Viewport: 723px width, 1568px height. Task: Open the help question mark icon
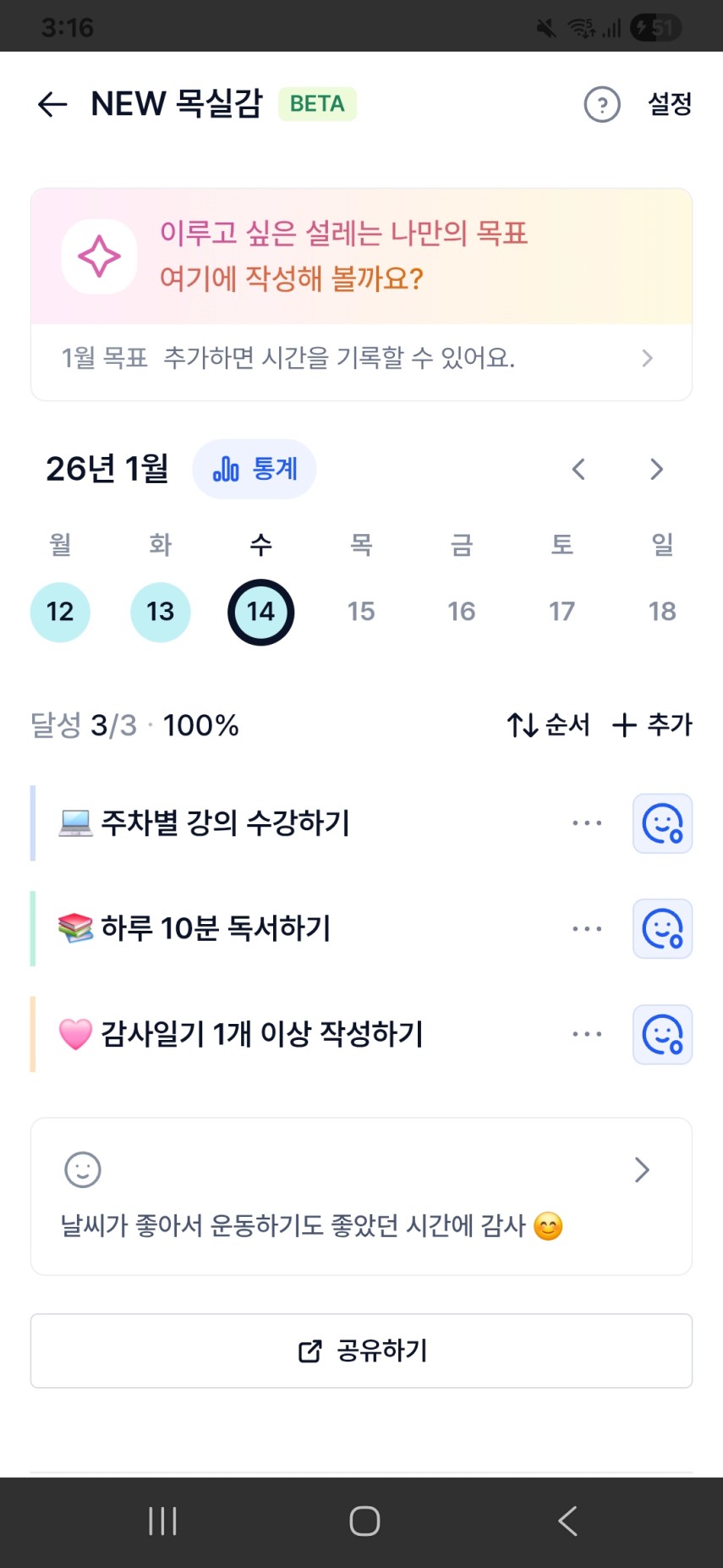point(602,104)
